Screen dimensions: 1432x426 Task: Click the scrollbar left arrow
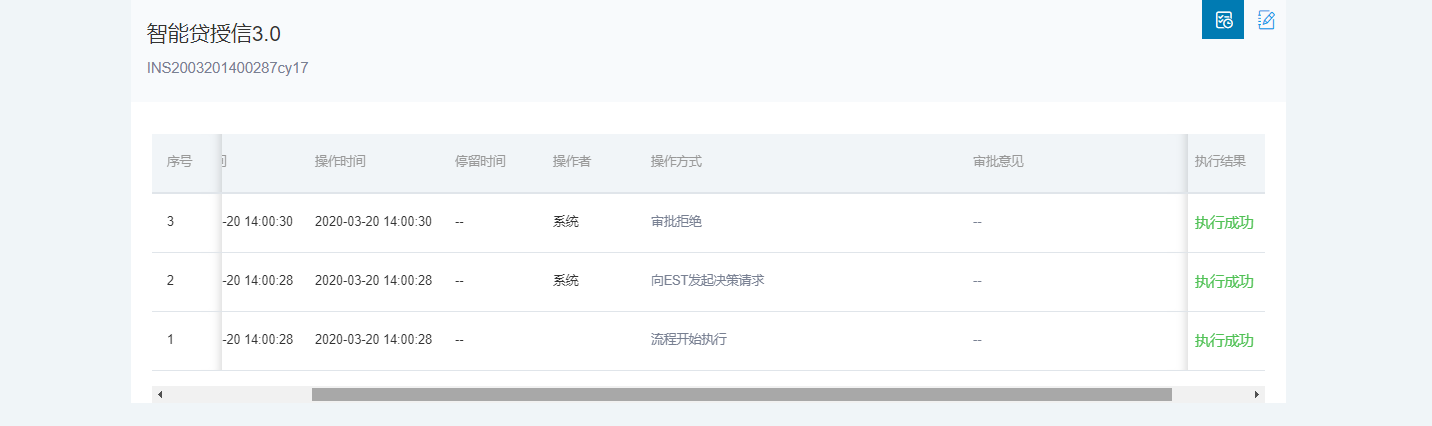click(160, 395)
